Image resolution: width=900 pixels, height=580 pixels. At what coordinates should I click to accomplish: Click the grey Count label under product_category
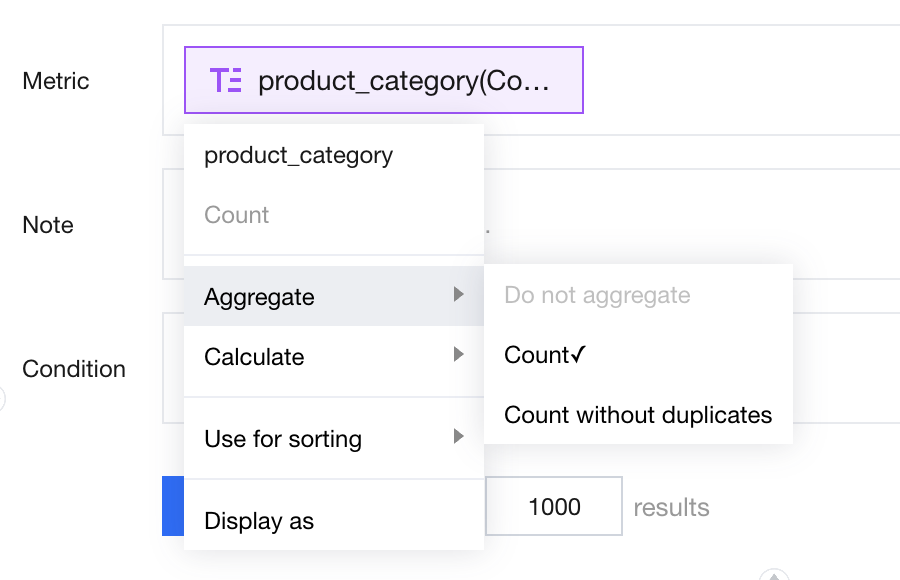pyautogui.click(x=236, y=215)
